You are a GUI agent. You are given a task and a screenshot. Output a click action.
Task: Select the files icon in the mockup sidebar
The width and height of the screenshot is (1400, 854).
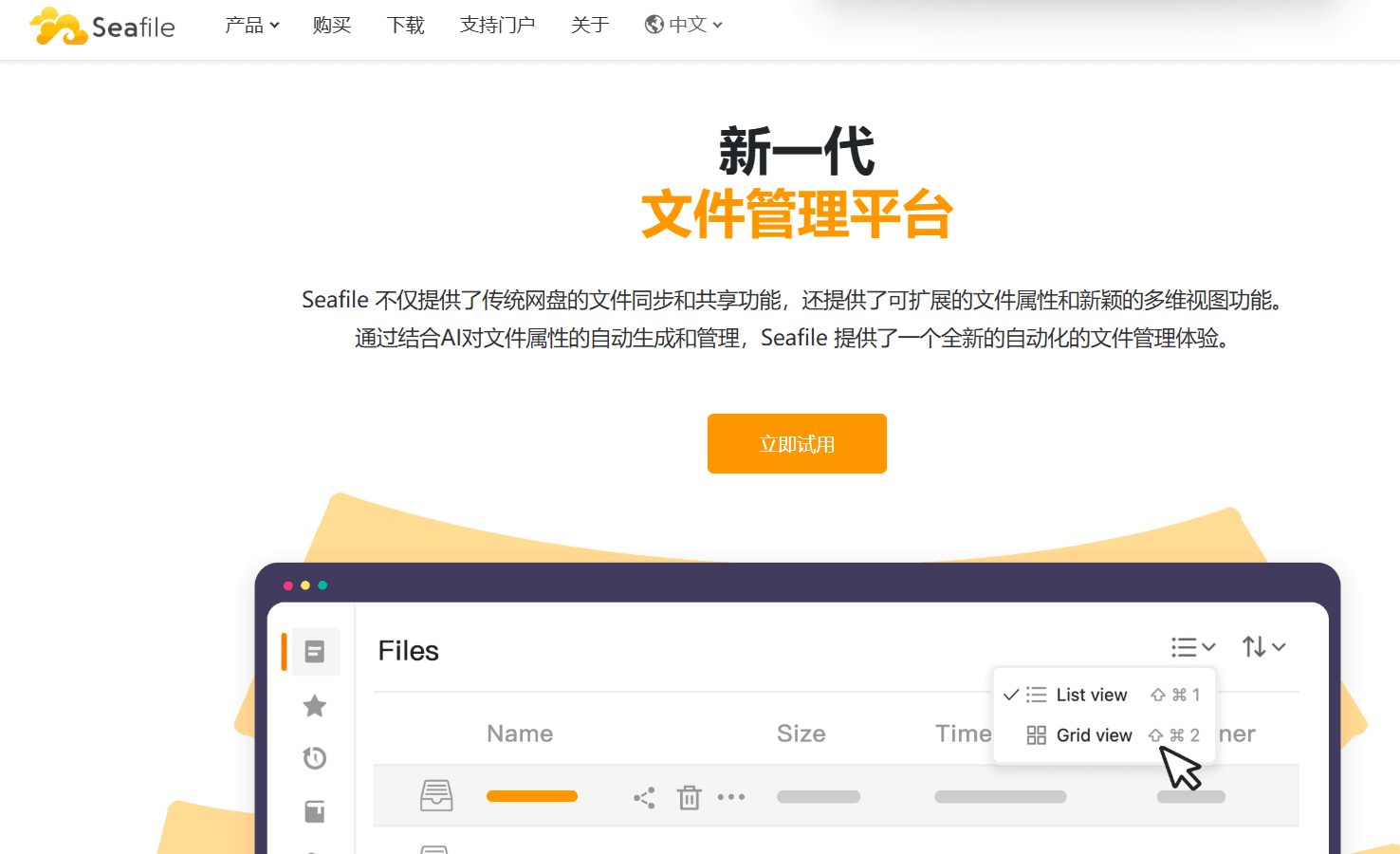coord(315,652)
